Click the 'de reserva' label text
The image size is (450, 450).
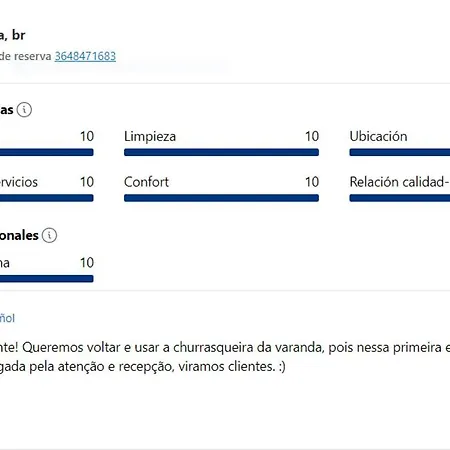pos(25,56)
